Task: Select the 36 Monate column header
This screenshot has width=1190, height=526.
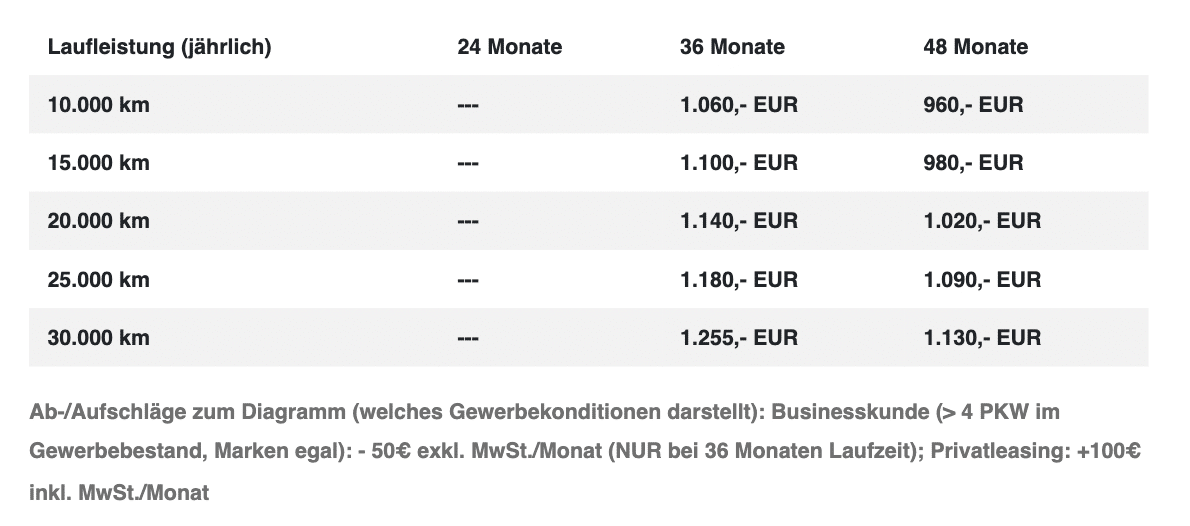Action: 732,47
